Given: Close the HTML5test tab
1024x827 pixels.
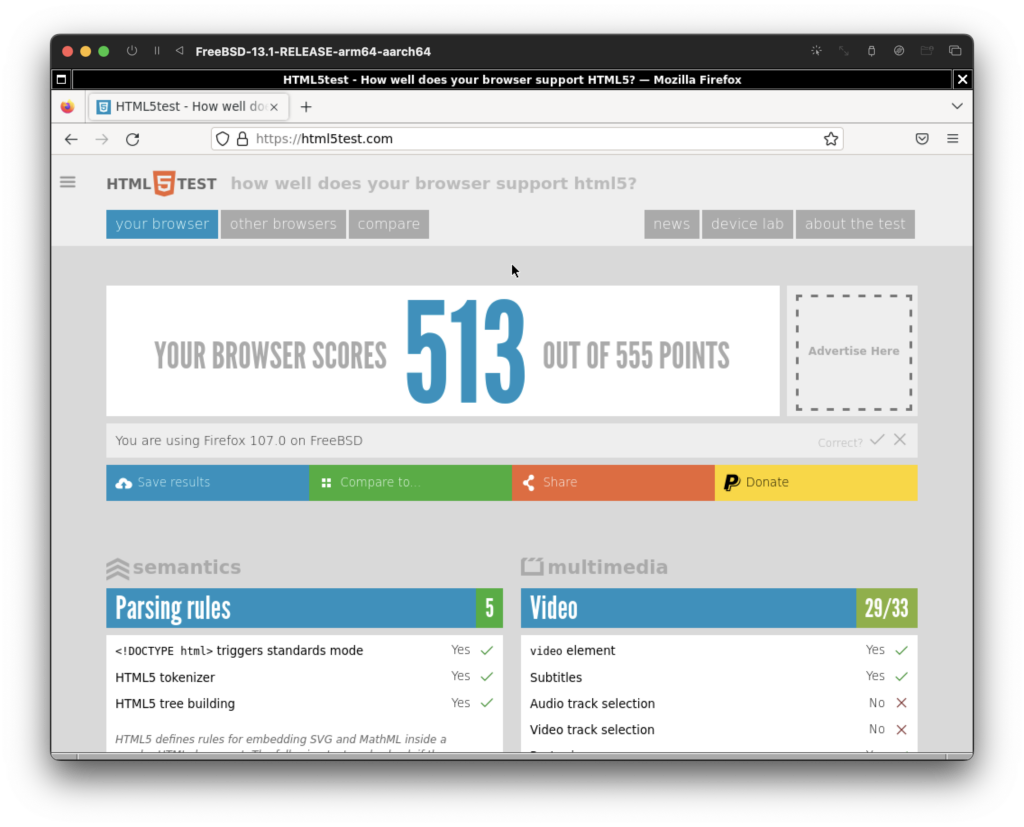Looking at the screenshot, I should [x=274, y=106].
